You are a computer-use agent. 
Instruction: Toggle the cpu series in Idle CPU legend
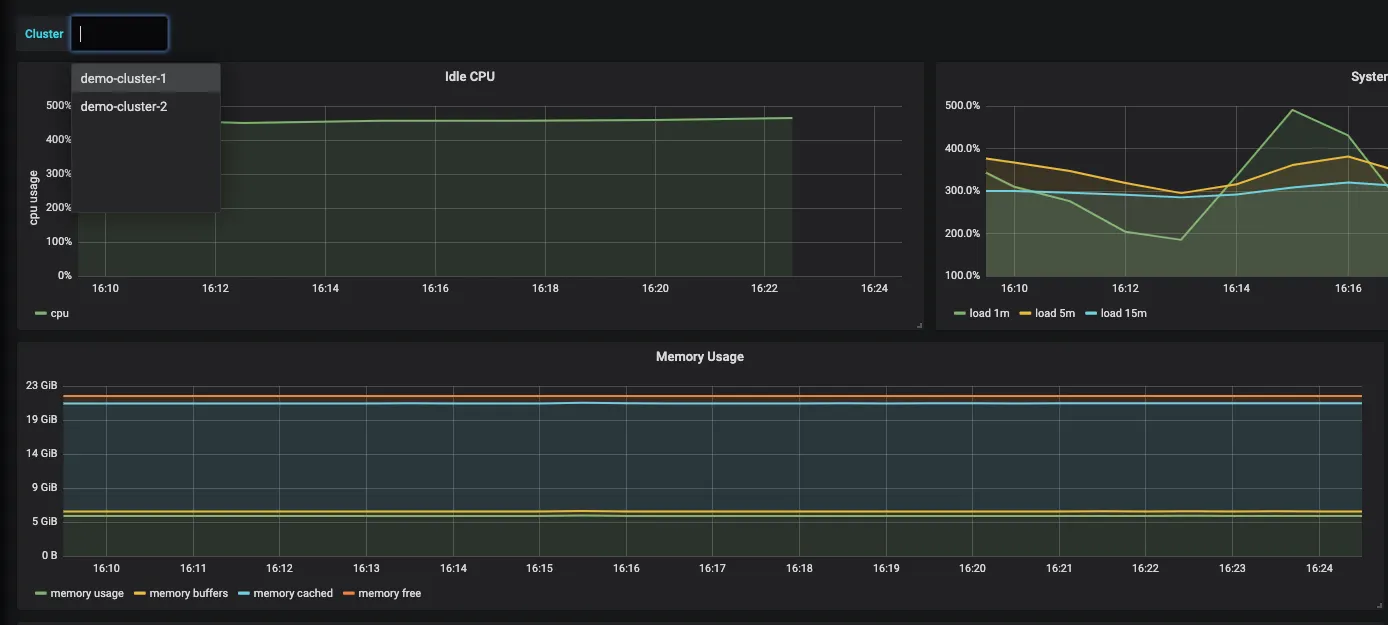tap(59, 313)
